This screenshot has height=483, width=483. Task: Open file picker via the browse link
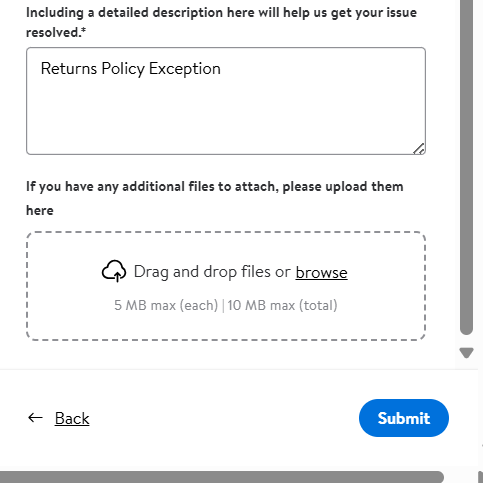coord(321,272)
